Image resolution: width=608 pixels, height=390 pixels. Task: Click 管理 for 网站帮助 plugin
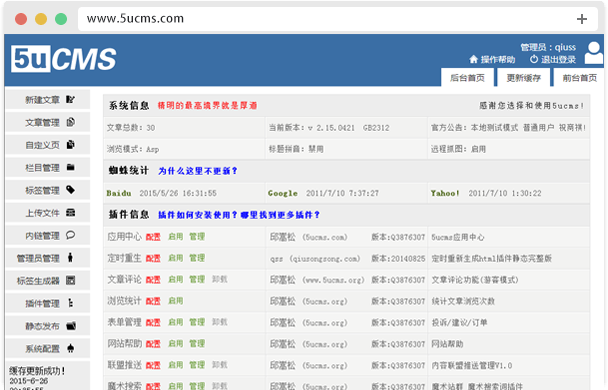(197, 343)
